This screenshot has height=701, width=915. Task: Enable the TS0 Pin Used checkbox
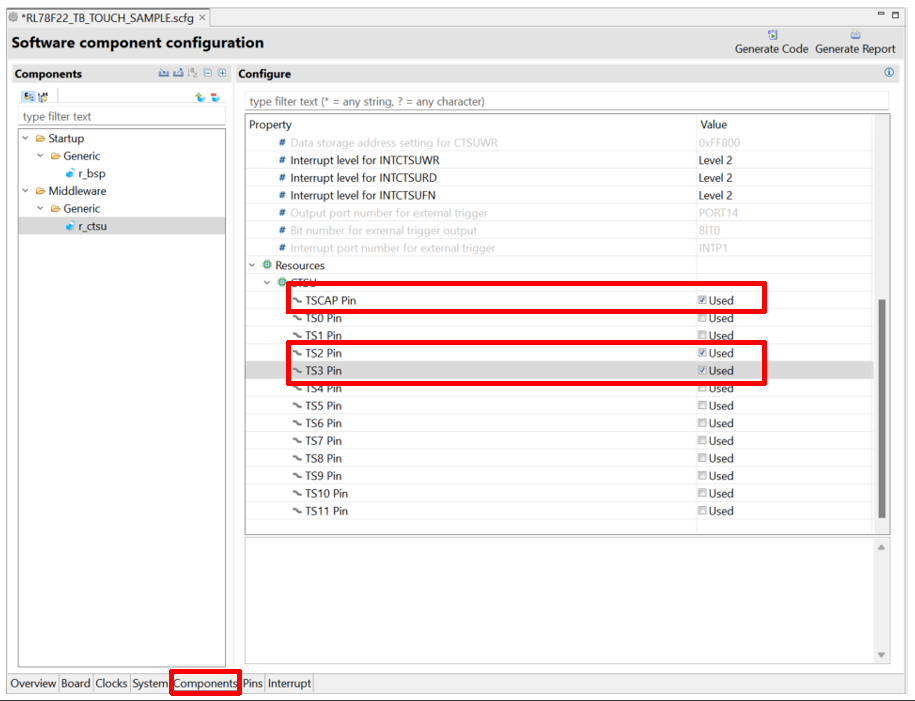click(703, 318)
